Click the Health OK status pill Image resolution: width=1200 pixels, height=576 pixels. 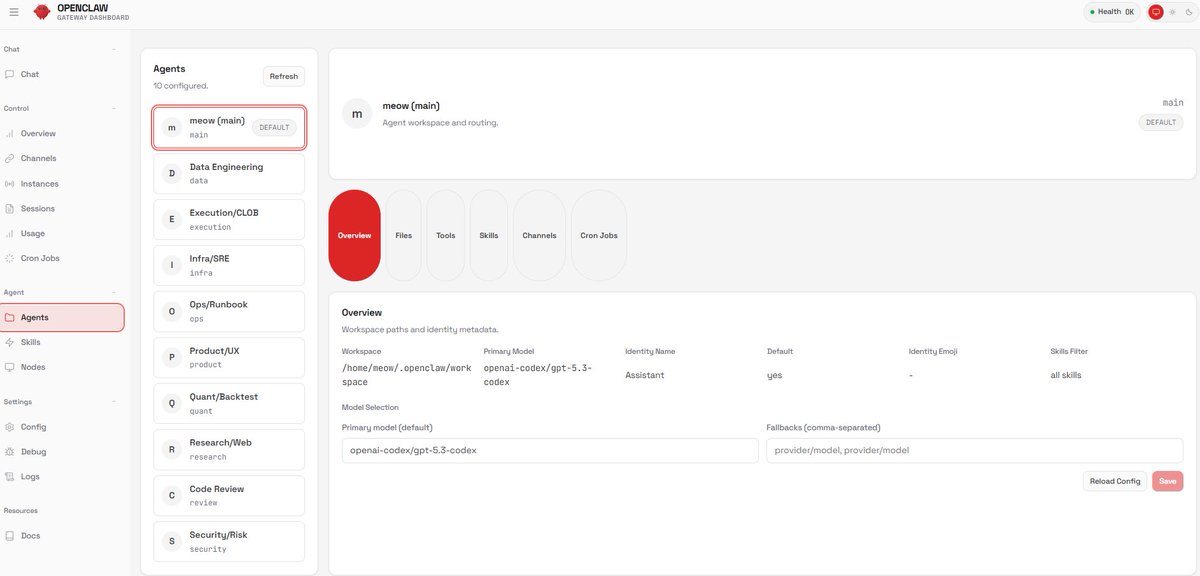tap(1112, 12)
